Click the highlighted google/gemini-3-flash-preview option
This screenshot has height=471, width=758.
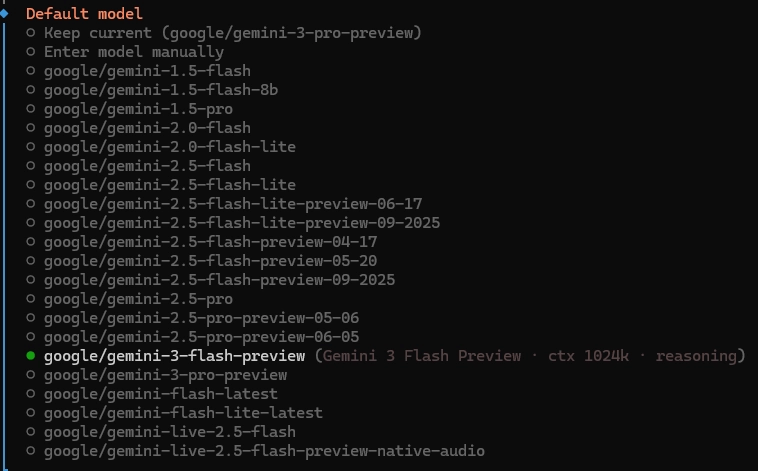click(174, 356)
